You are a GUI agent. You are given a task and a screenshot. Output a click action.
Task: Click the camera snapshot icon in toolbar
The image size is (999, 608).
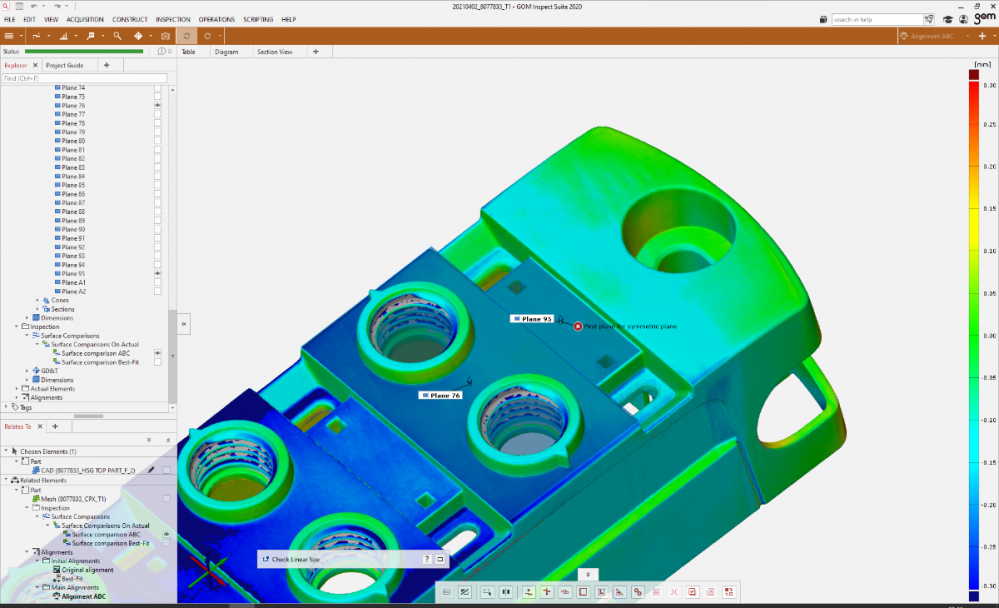click(166, 36)
